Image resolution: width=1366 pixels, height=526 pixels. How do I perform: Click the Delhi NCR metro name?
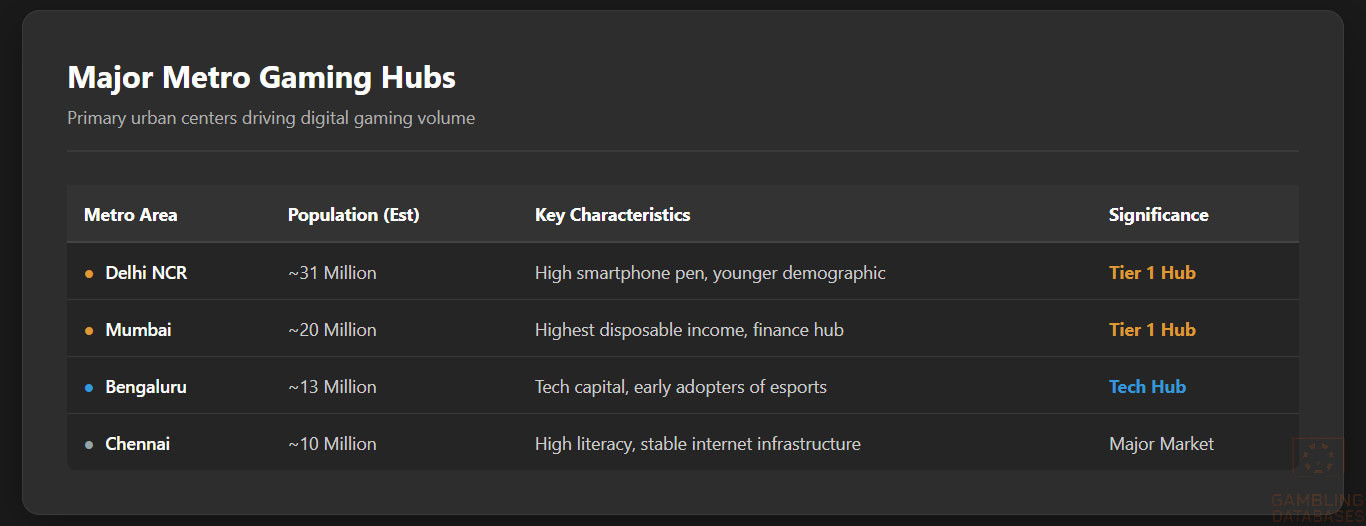coord(146,273)
